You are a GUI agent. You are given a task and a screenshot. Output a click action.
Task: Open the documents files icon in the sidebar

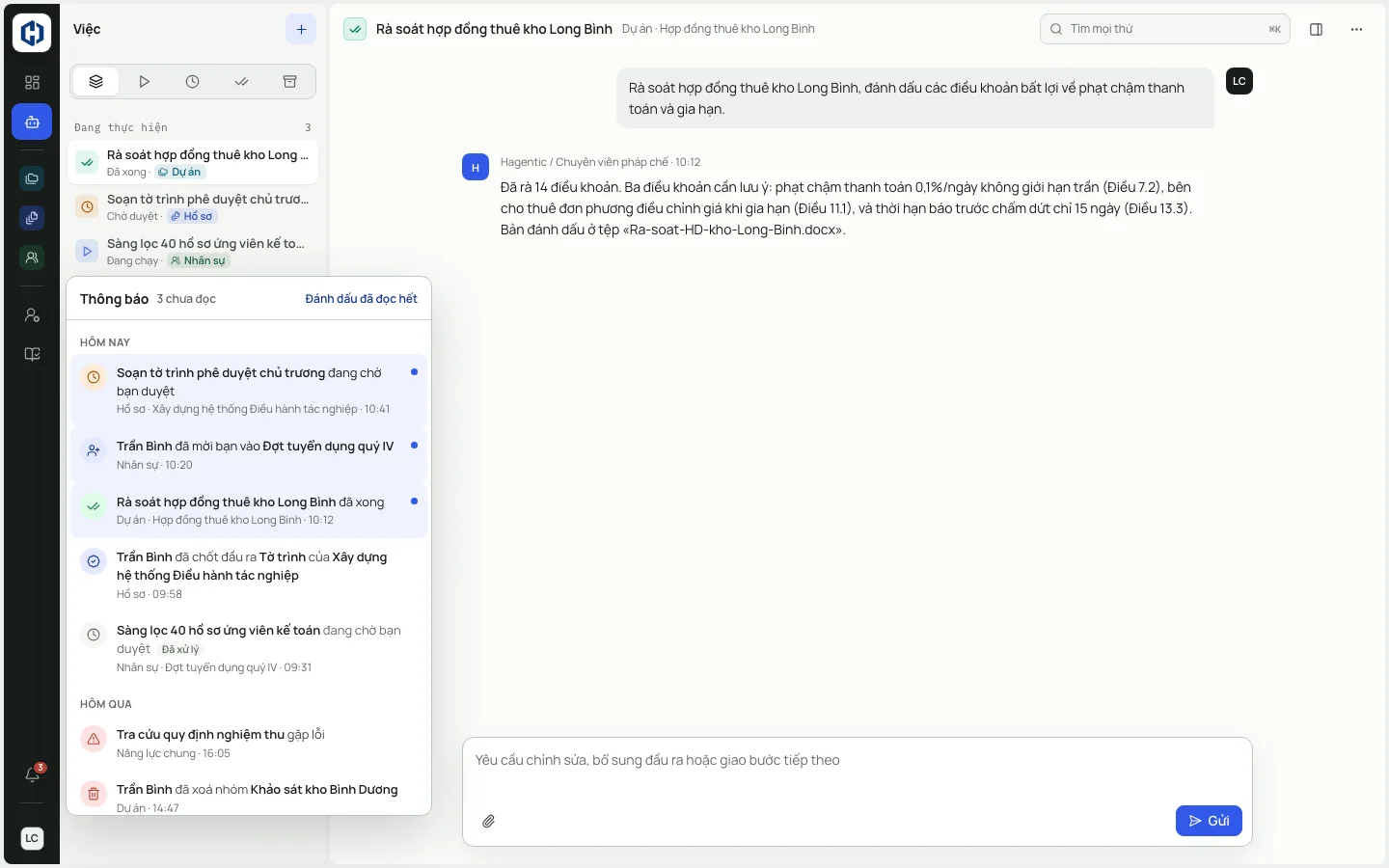tap(32, 218)
